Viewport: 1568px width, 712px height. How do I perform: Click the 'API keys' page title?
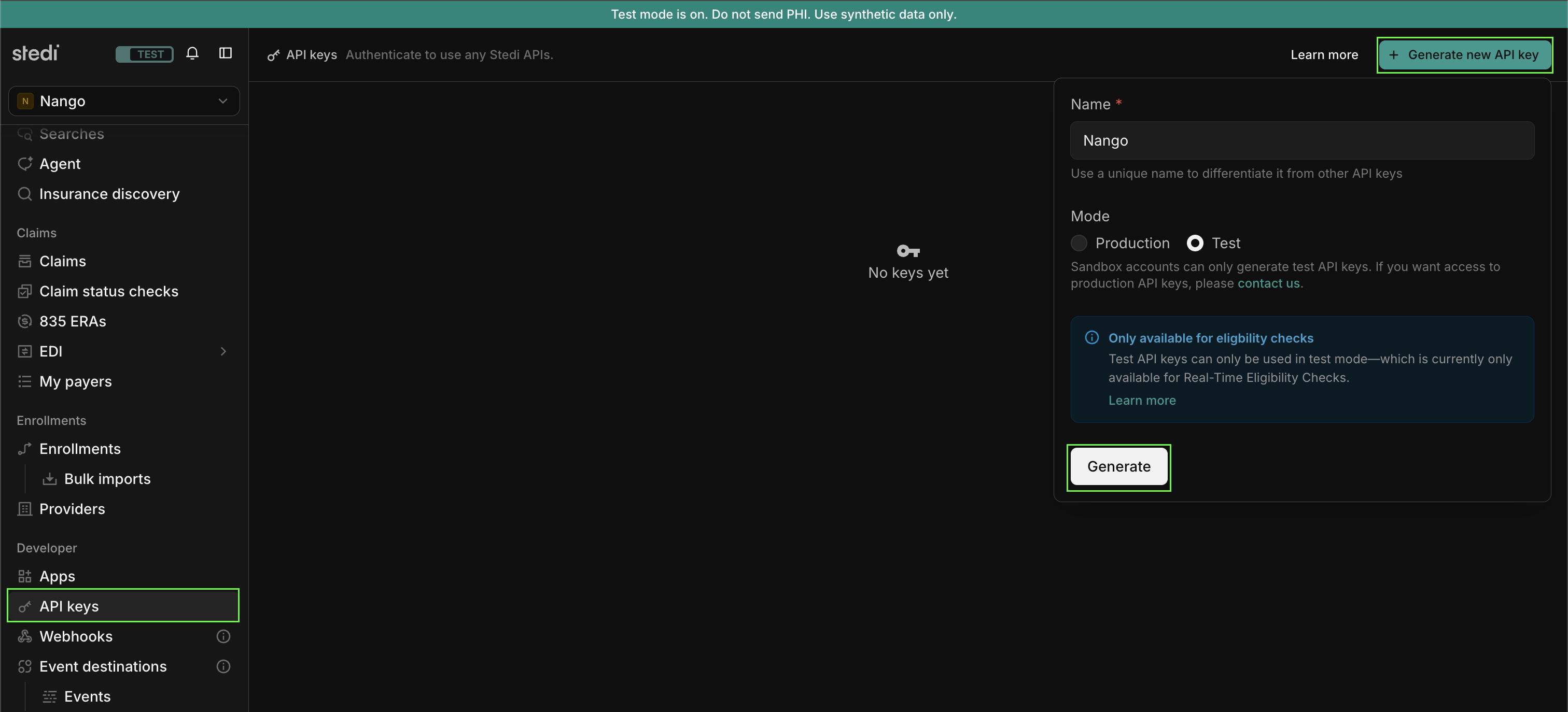(312, 55)
